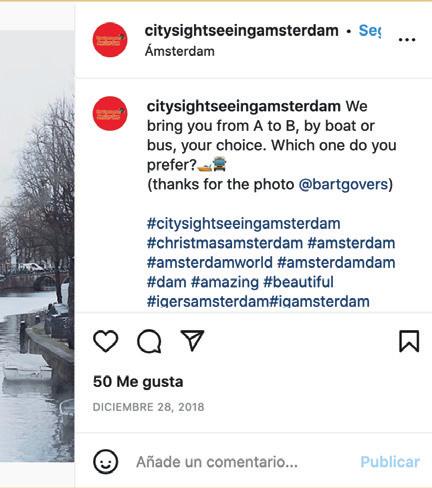
Task: Click the Publicar button
Action: click(x=390, y=462)
